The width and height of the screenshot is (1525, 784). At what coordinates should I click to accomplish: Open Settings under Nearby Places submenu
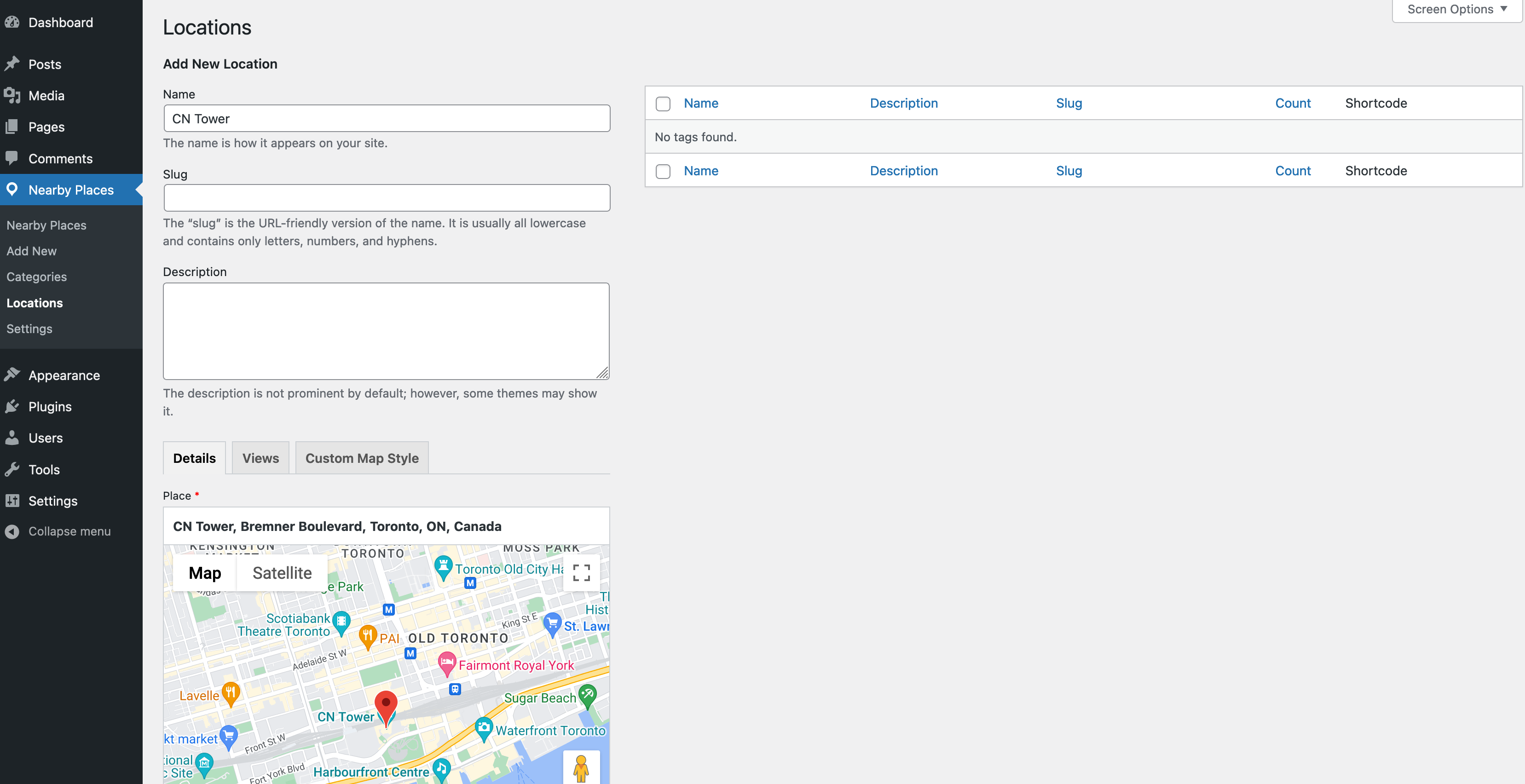[29, 329]
